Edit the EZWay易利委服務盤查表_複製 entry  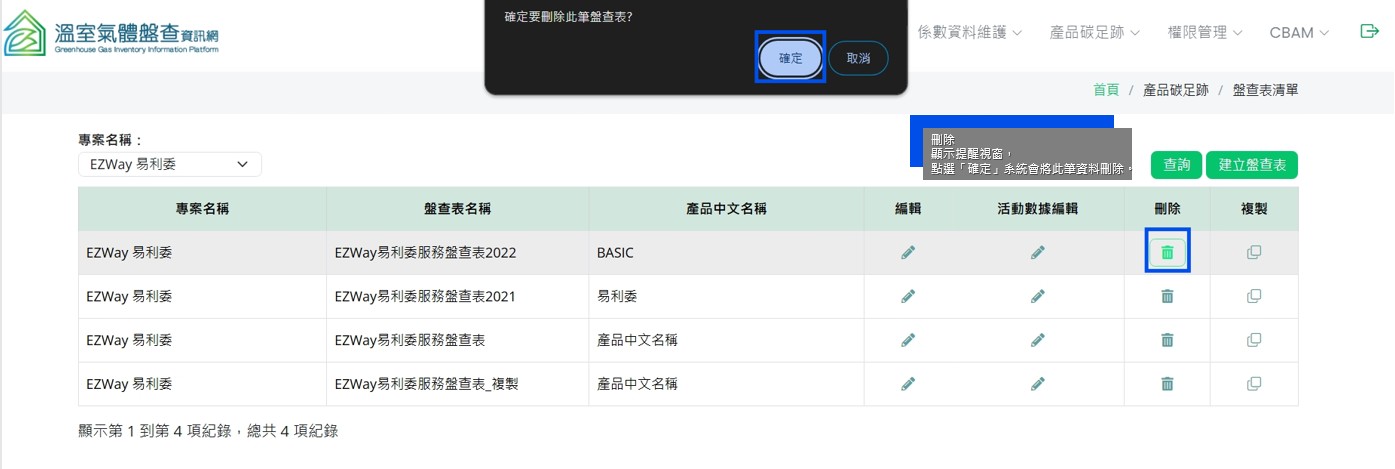907,384
